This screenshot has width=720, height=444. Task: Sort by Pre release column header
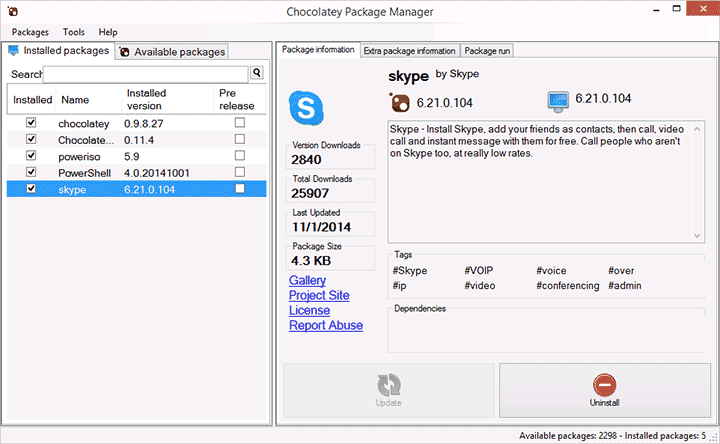pos(240,99)
